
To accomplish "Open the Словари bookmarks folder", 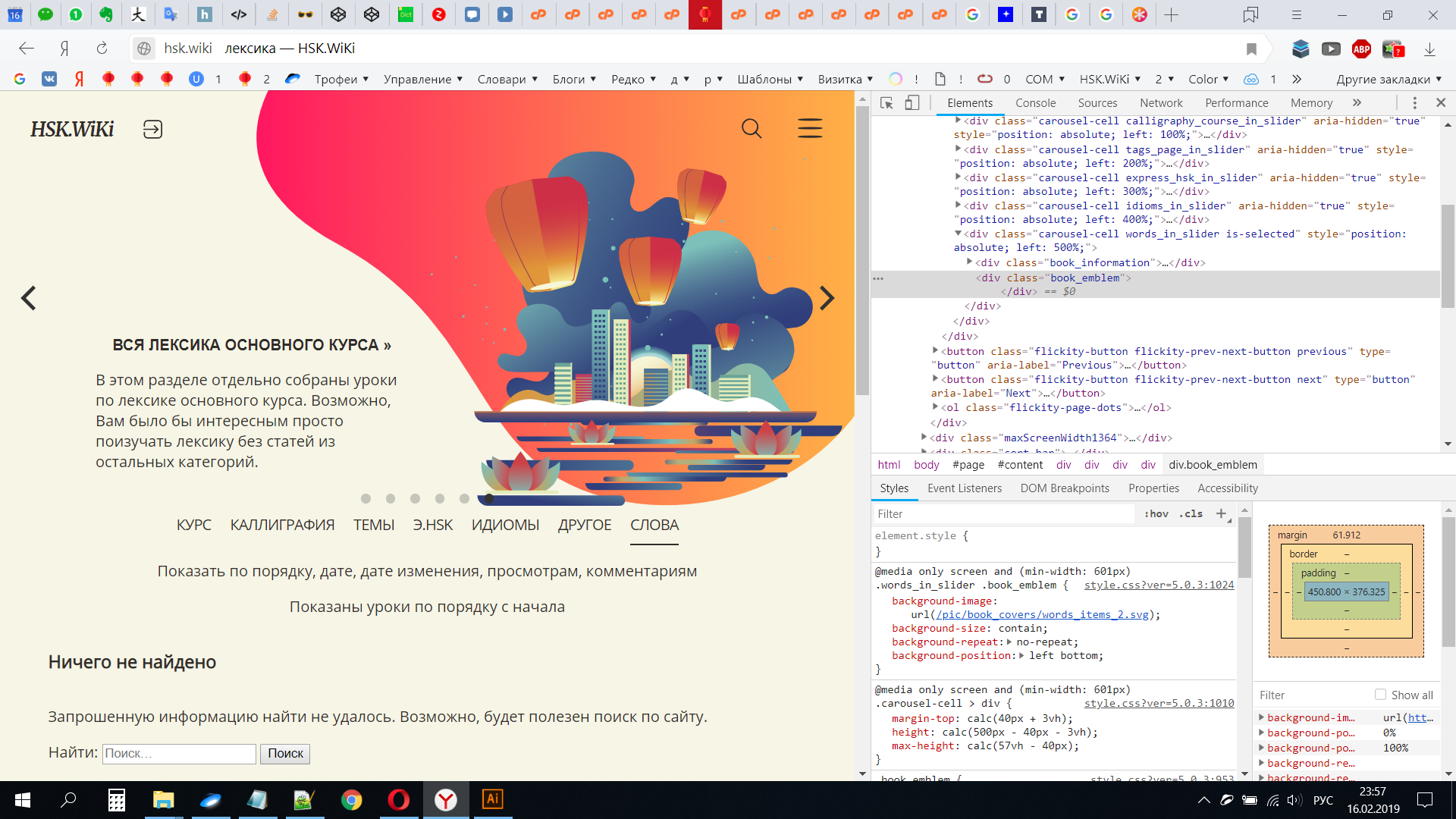I will [507, 79].
